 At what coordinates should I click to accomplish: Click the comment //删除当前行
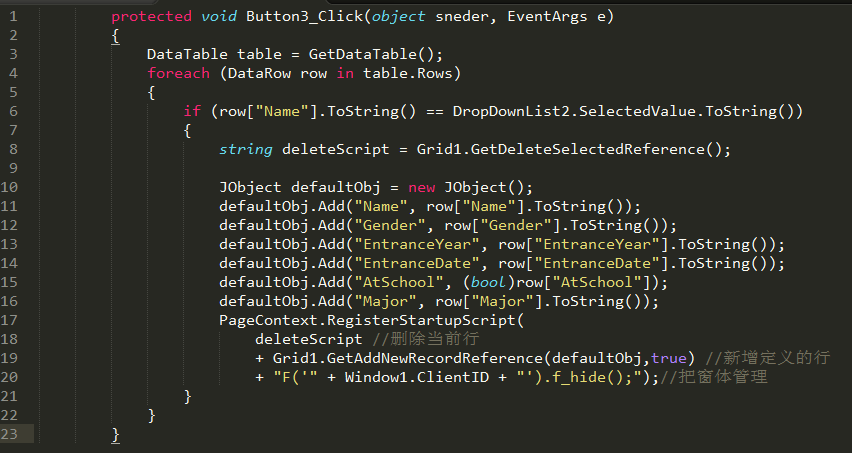click(426, 339)
